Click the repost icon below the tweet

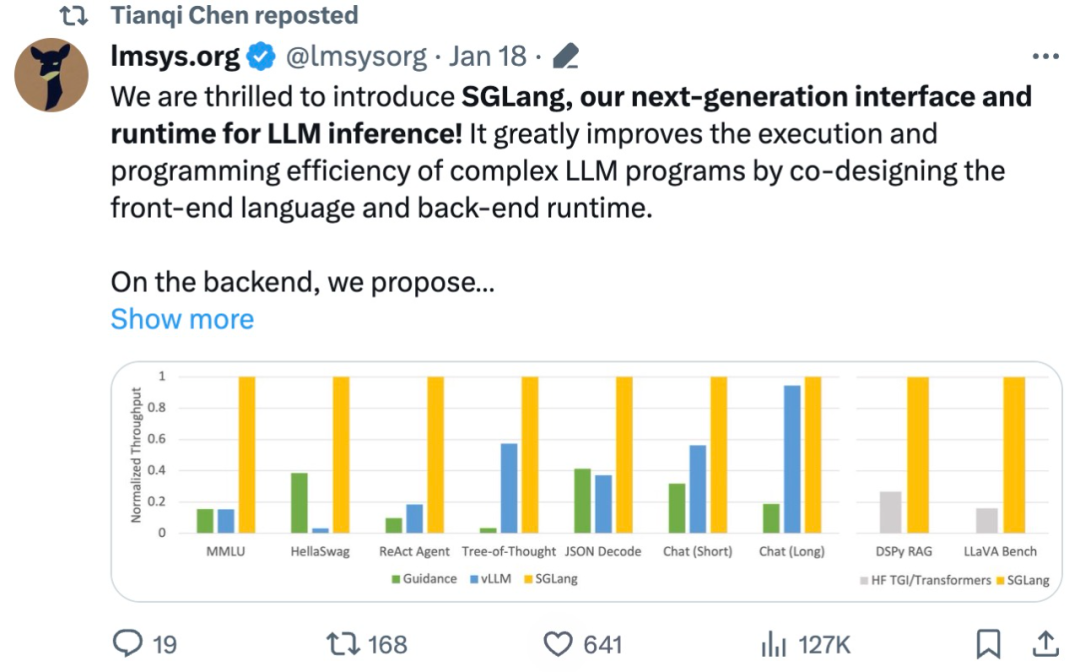tap(343, 644)
